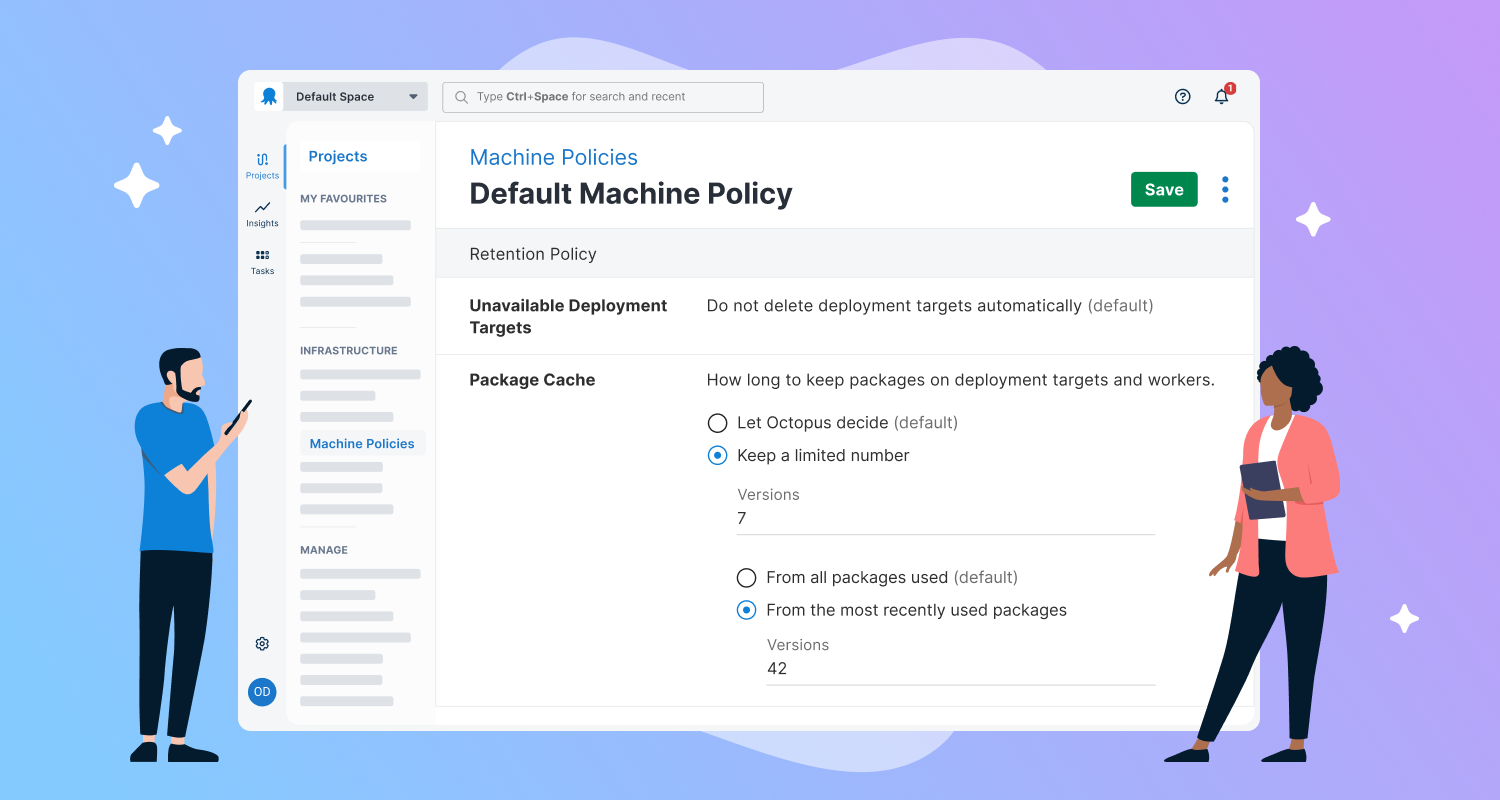The height and width of the screenshot is (800, 1500).
Task: Expand the Unavailable Deployment Targets row
Action: (844, 316)
